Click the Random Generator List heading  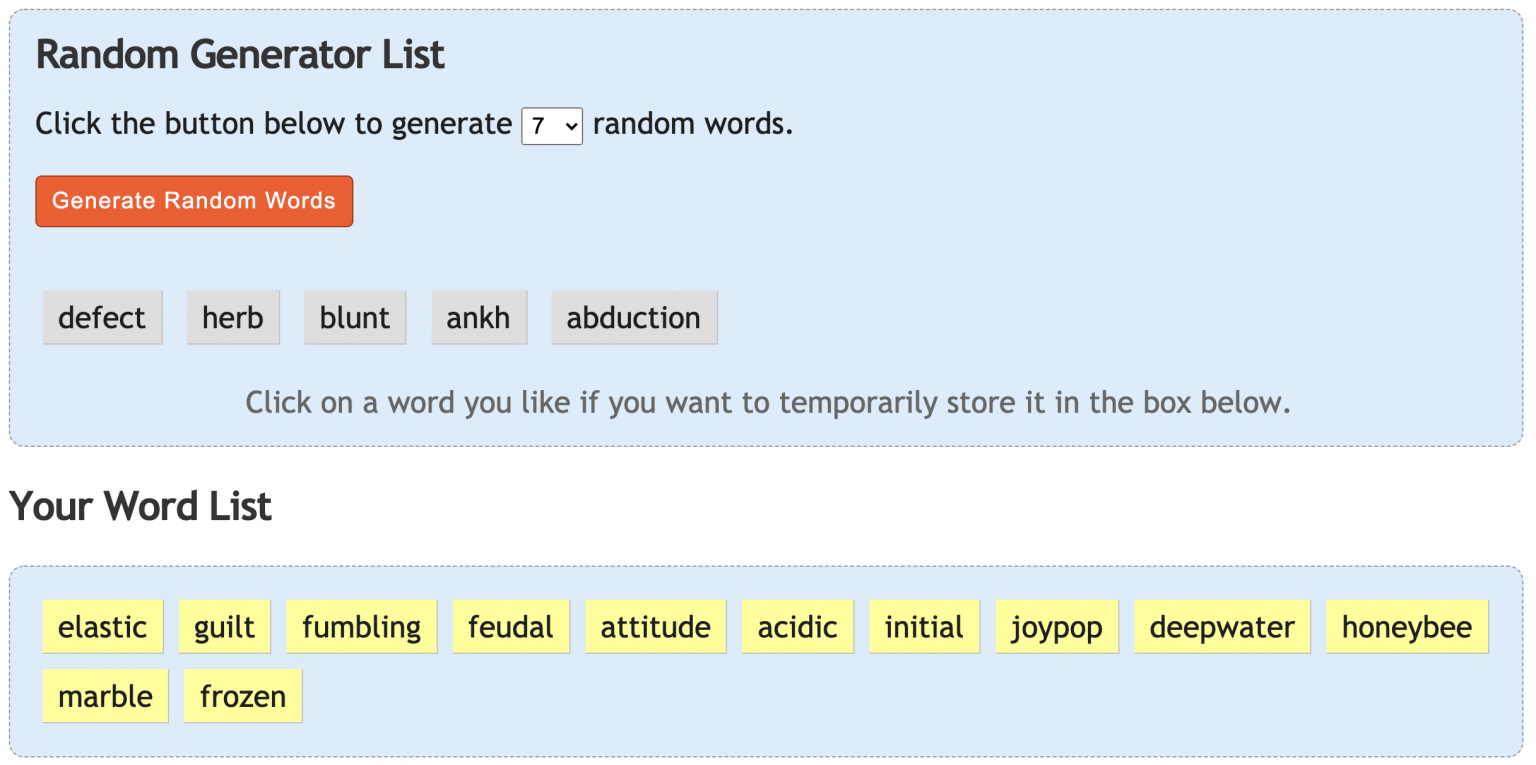tap(240, 55)
